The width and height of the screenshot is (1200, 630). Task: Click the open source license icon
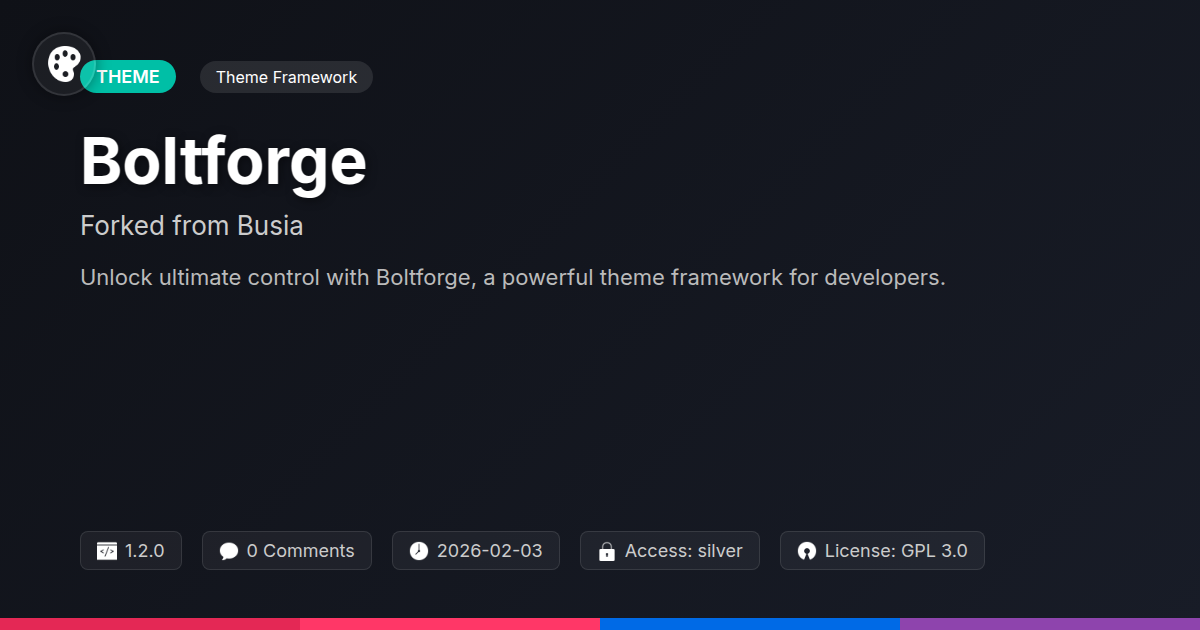[807, 551]
